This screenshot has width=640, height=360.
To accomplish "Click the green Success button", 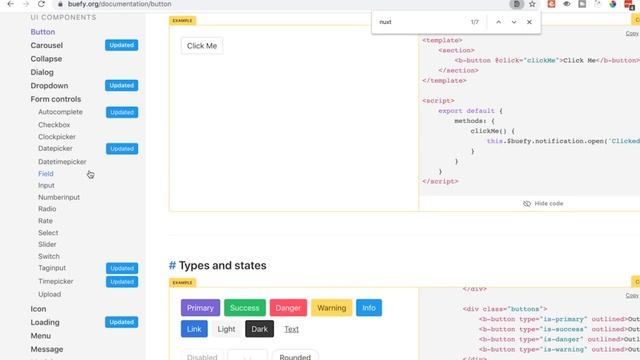I will coord(244,308).
